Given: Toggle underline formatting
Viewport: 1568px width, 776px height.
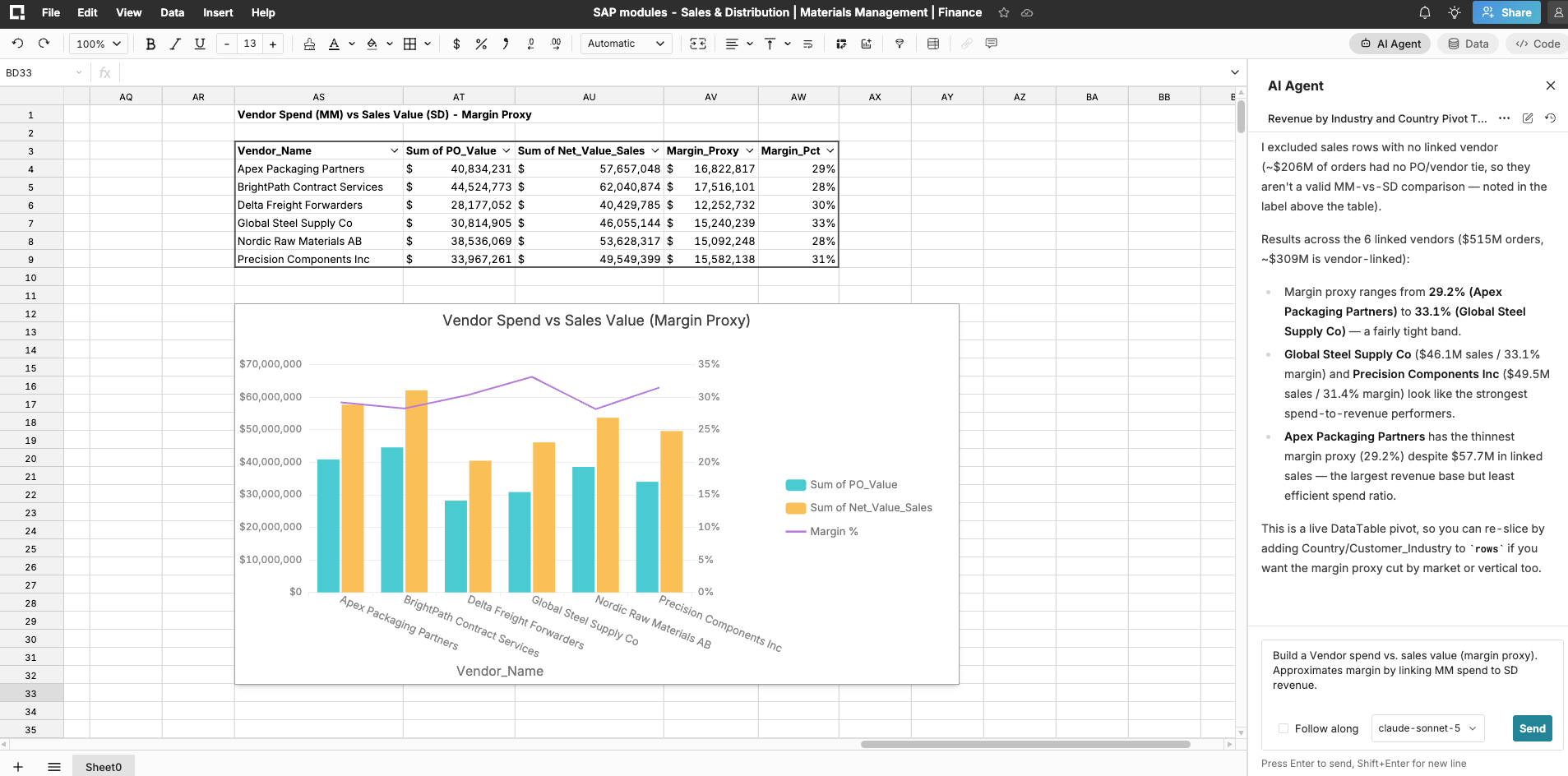Looking at the screenshot, I should tap(200, 44).
